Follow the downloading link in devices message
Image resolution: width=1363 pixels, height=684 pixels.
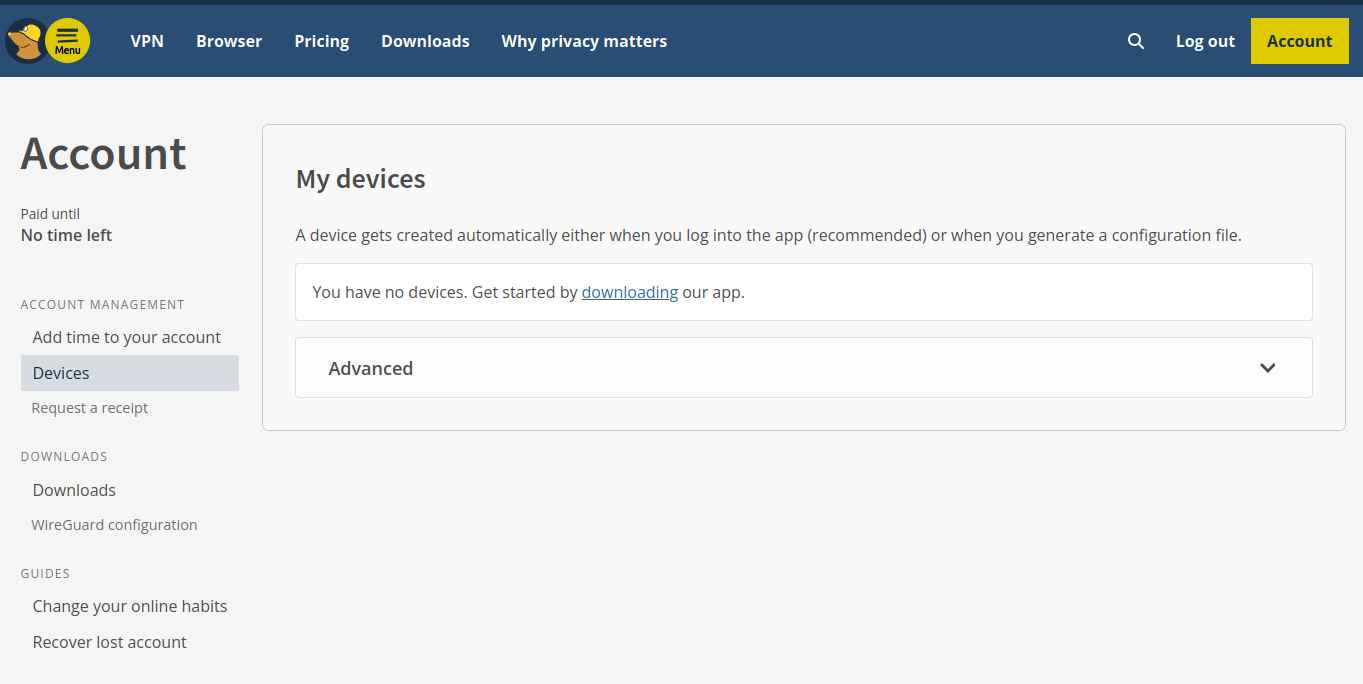pos(629,292)
